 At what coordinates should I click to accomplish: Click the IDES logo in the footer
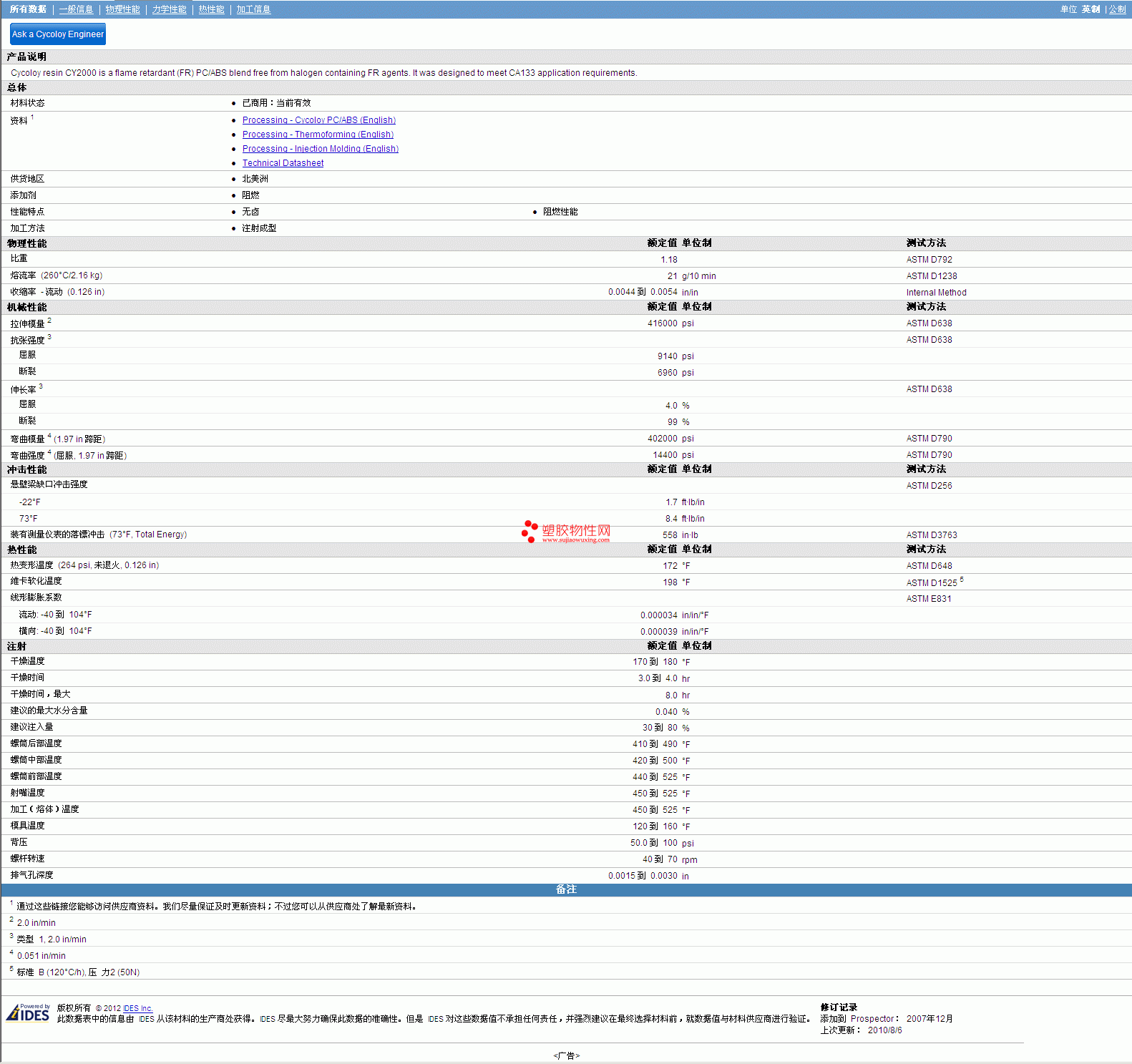(x=28, y=1013)
